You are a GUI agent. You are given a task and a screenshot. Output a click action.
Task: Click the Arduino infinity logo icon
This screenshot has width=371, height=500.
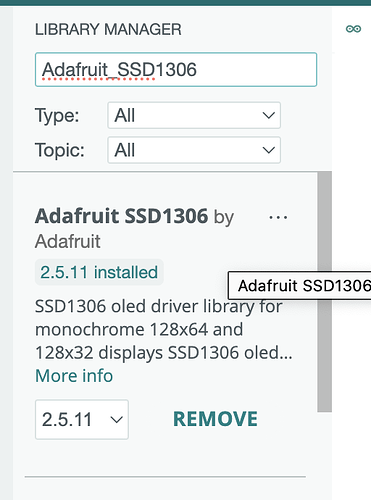pos(353,29)
